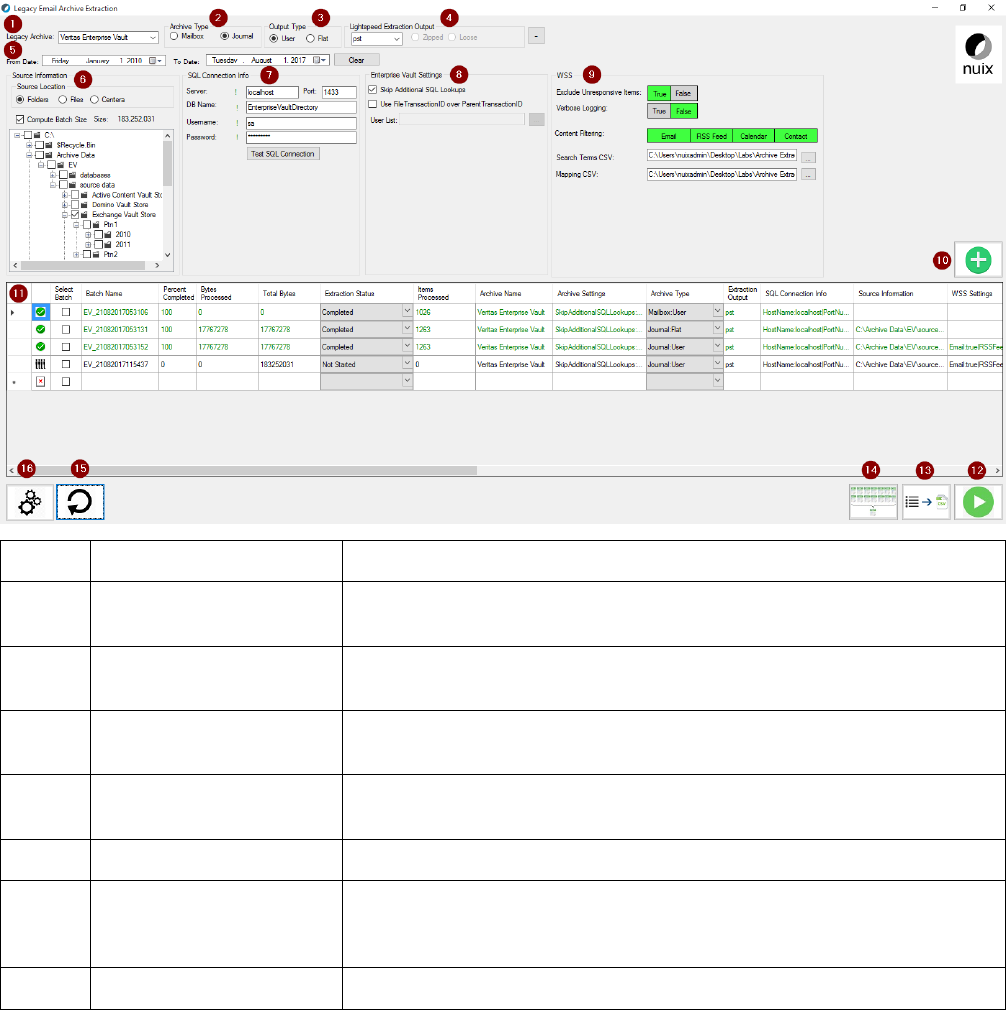Open the From Date calendar picker icon
Screen dimensions: 1006x1010
coord(155,61)
